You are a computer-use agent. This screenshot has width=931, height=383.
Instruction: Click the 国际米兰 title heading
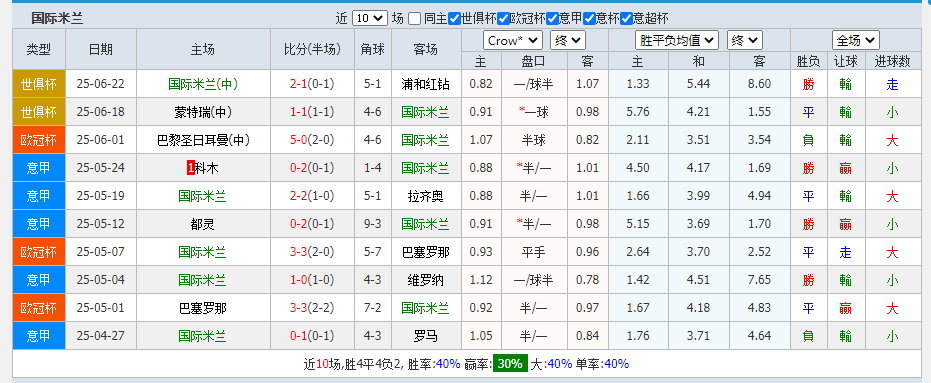point(57,18)
